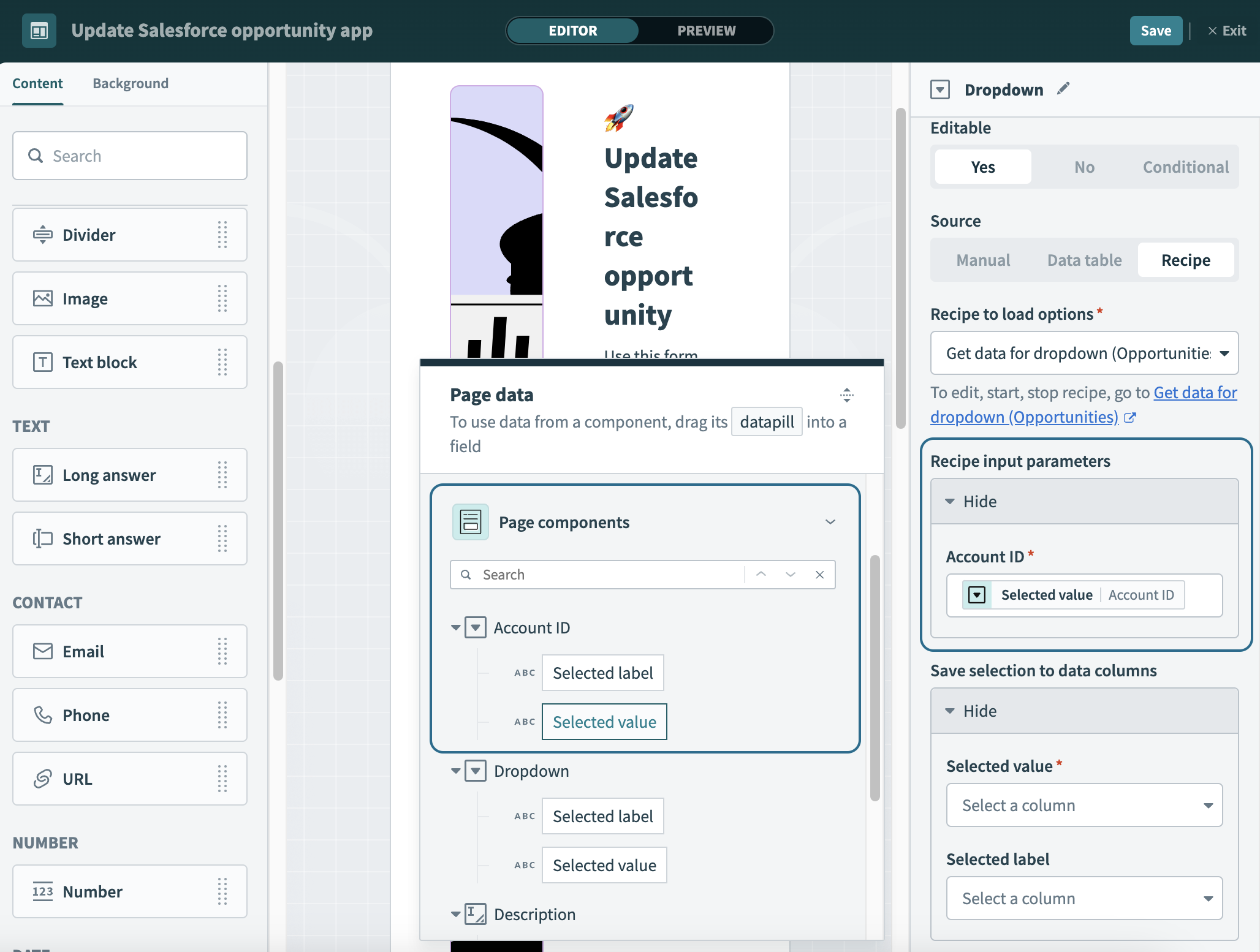The height and width of the screenshot is (952, 1260).
Task: Clear the page components search with X
Action: click(819, 575)
